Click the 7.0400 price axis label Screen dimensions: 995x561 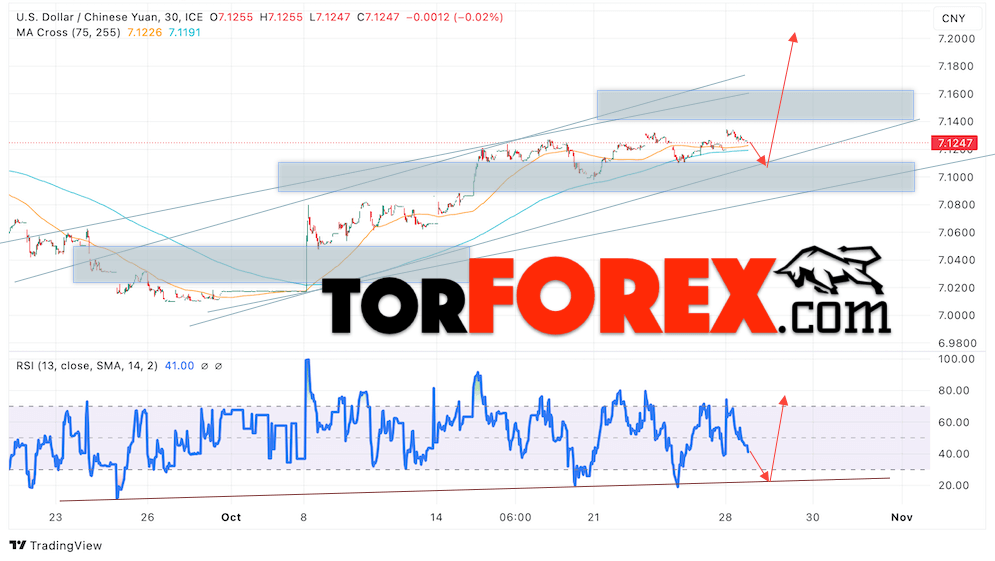pos(956,260)
